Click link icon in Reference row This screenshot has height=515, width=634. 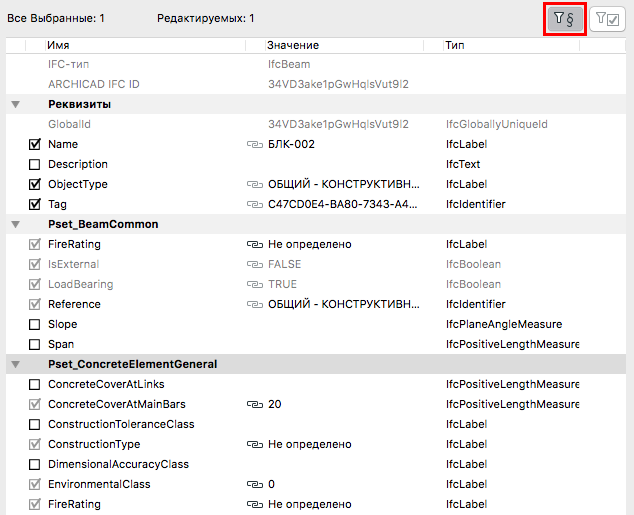tap(255, 304)
